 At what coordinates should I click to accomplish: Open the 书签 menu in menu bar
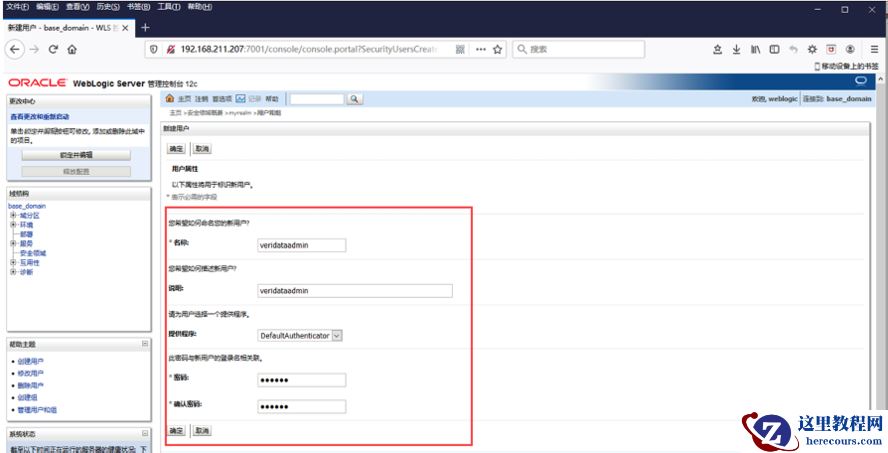137,7
